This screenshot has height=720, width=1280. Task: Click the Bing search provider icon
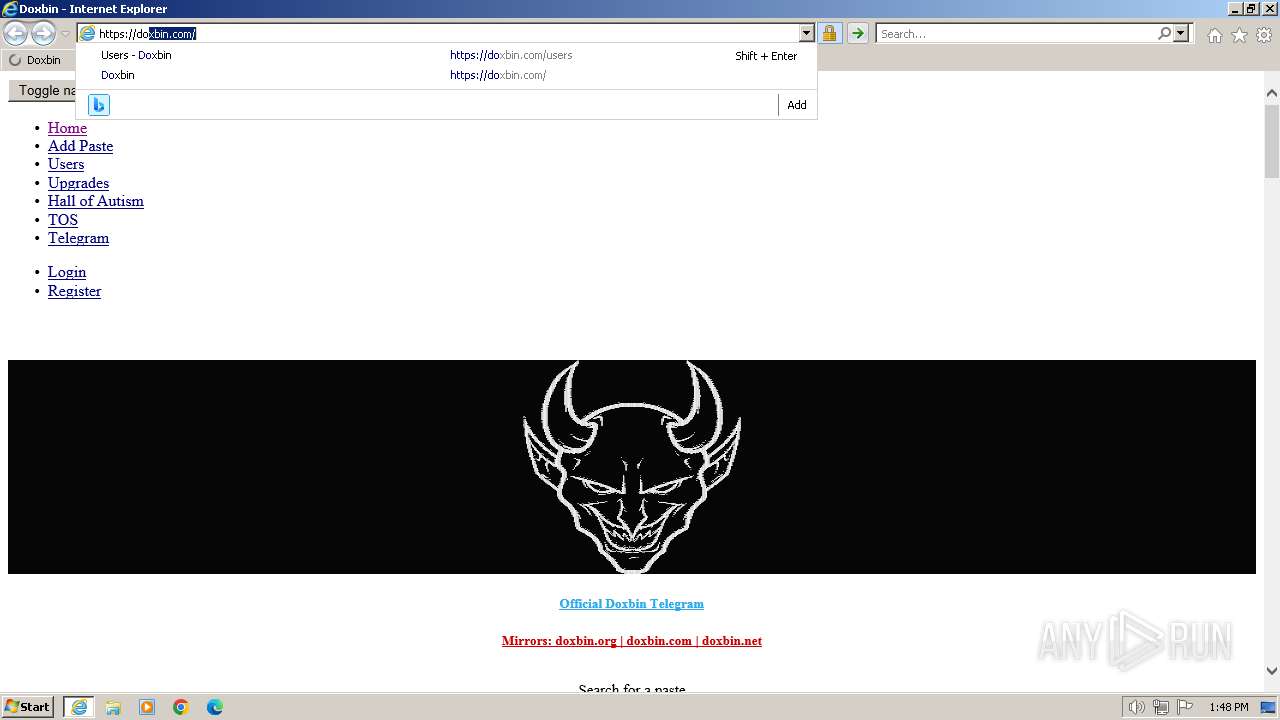pos(99,105)
